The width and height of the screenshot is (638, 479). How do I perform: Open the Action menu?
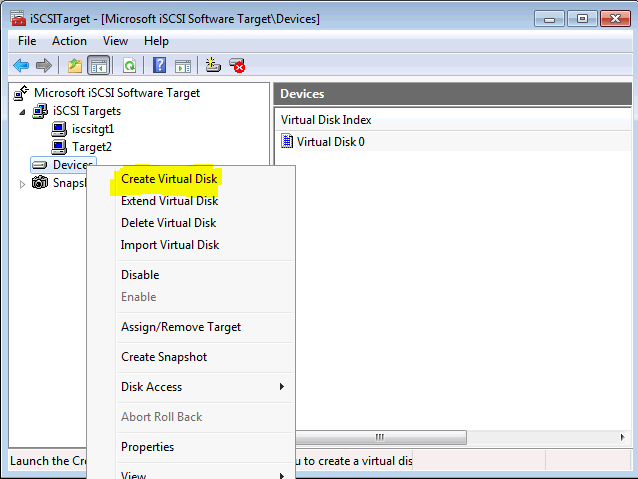69,41
